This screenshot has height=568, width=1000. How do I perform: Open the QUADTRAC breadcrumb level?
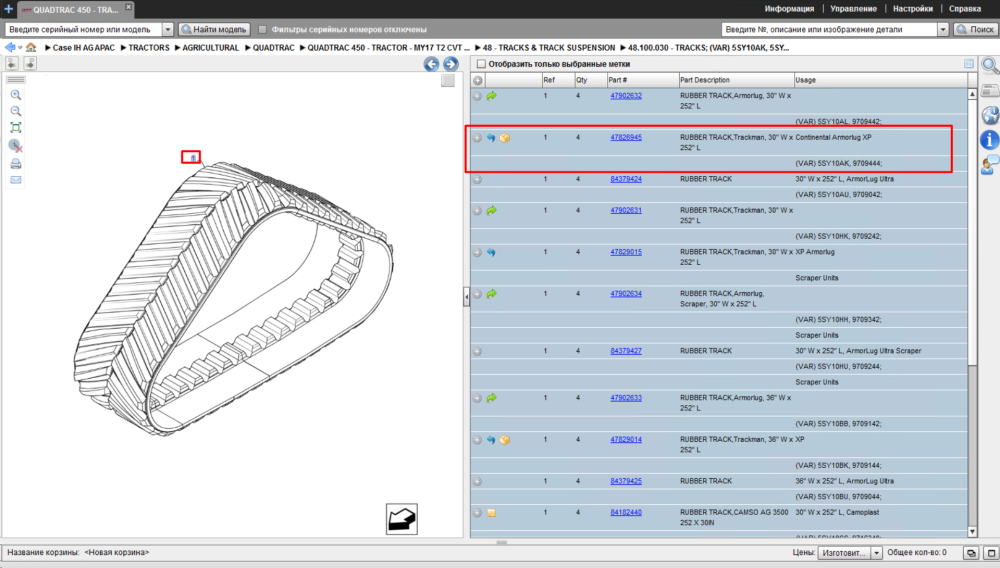pos(274,48)
